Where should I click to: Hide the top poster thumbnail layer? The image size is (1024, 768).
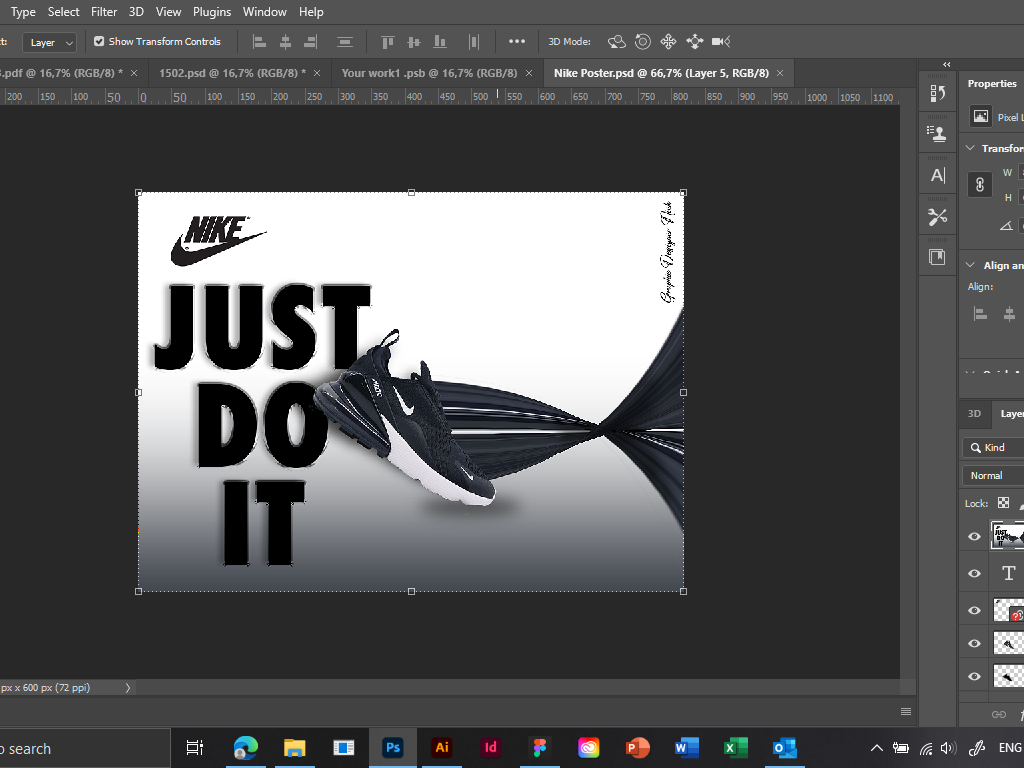click(x=974, y=536)
